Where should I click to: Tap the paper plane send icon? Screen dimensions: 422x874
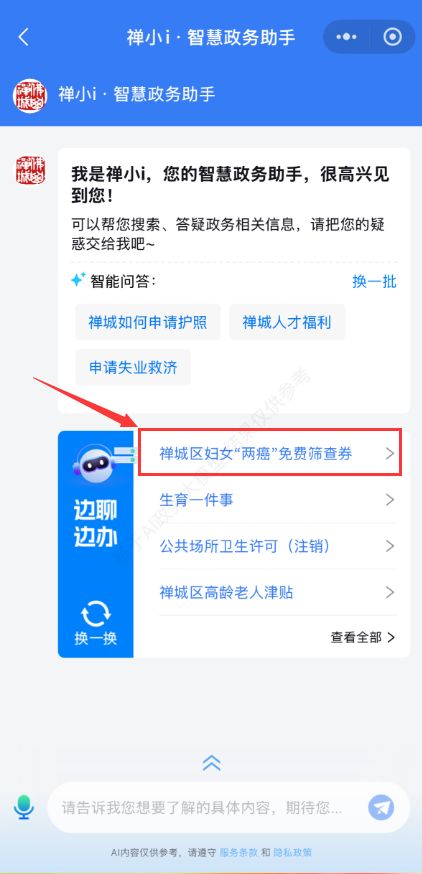coord(381,807)
